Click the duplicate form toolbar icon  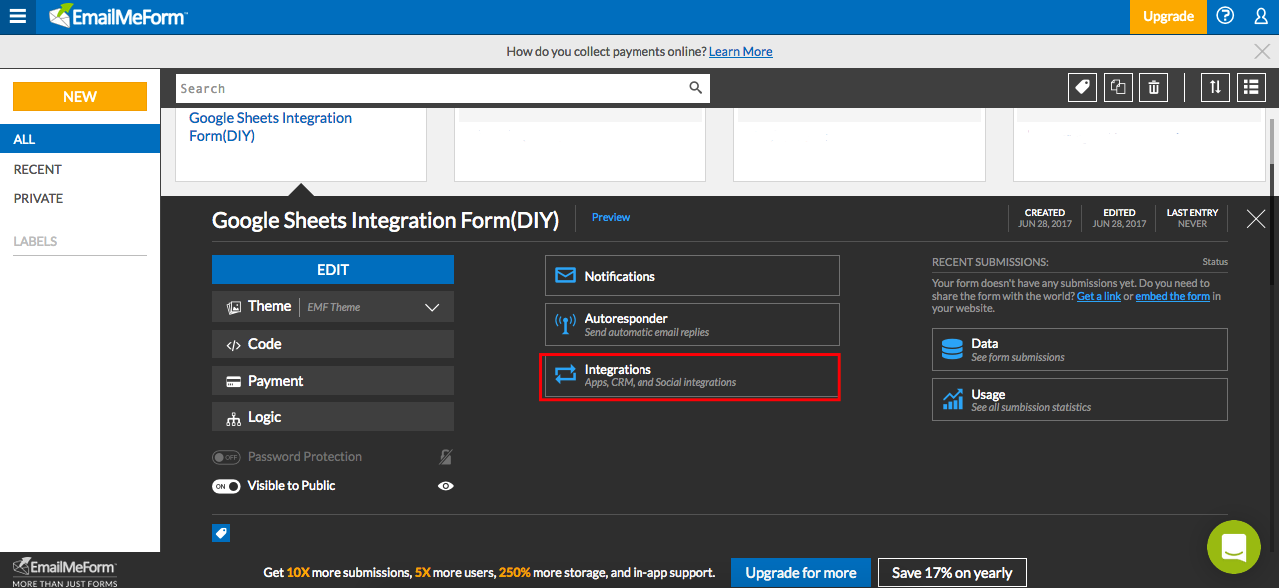(x=1118, y=88)
